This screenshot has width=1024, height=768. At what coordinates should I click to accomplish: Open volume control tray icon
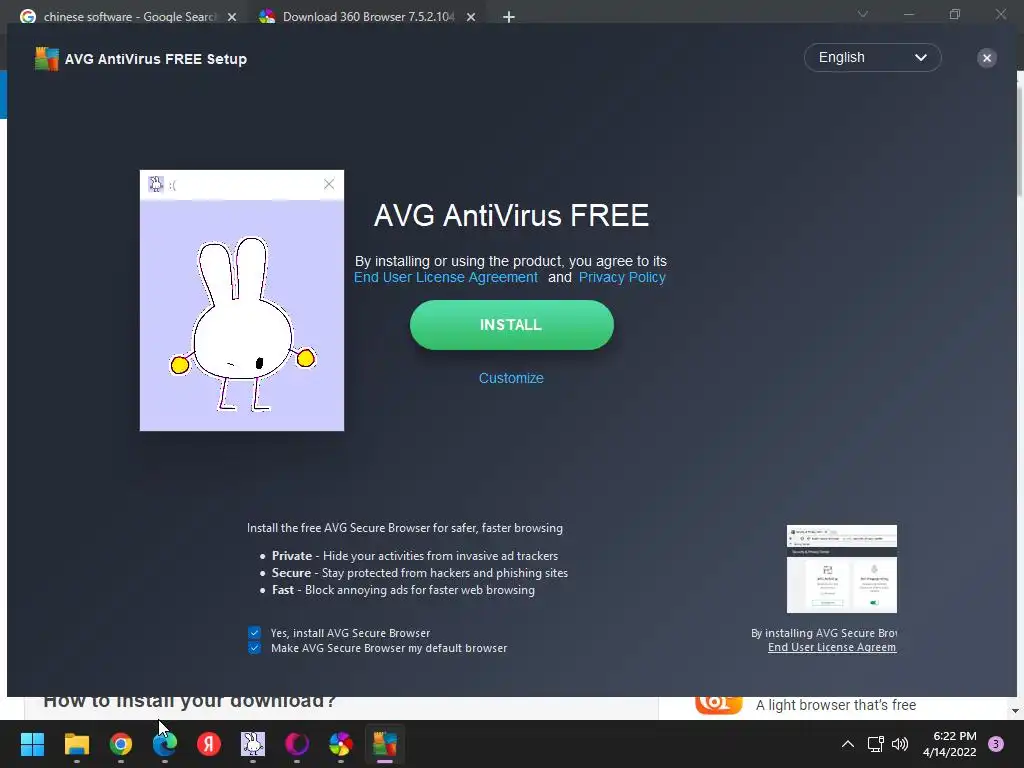(900, 744)
